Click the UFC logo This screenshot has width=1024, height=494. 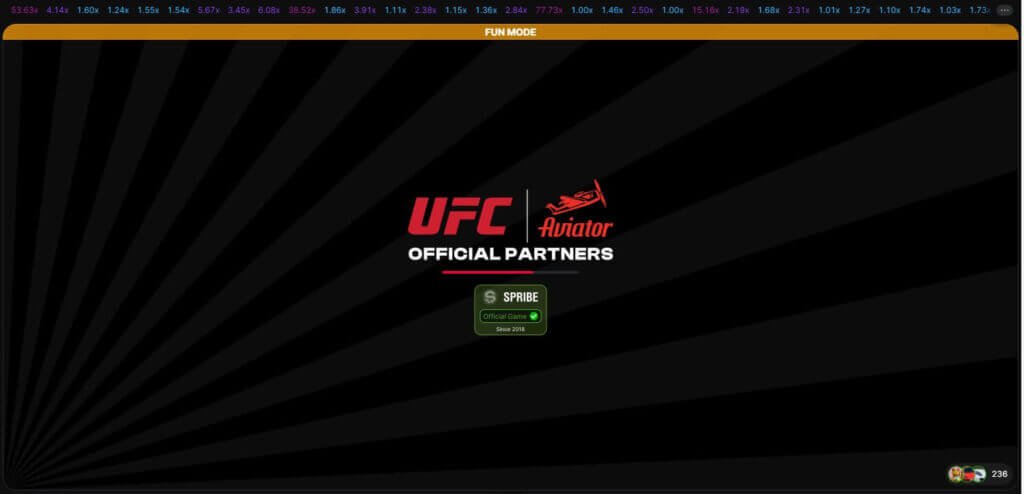pyautogui.click(x=462, y=215)
